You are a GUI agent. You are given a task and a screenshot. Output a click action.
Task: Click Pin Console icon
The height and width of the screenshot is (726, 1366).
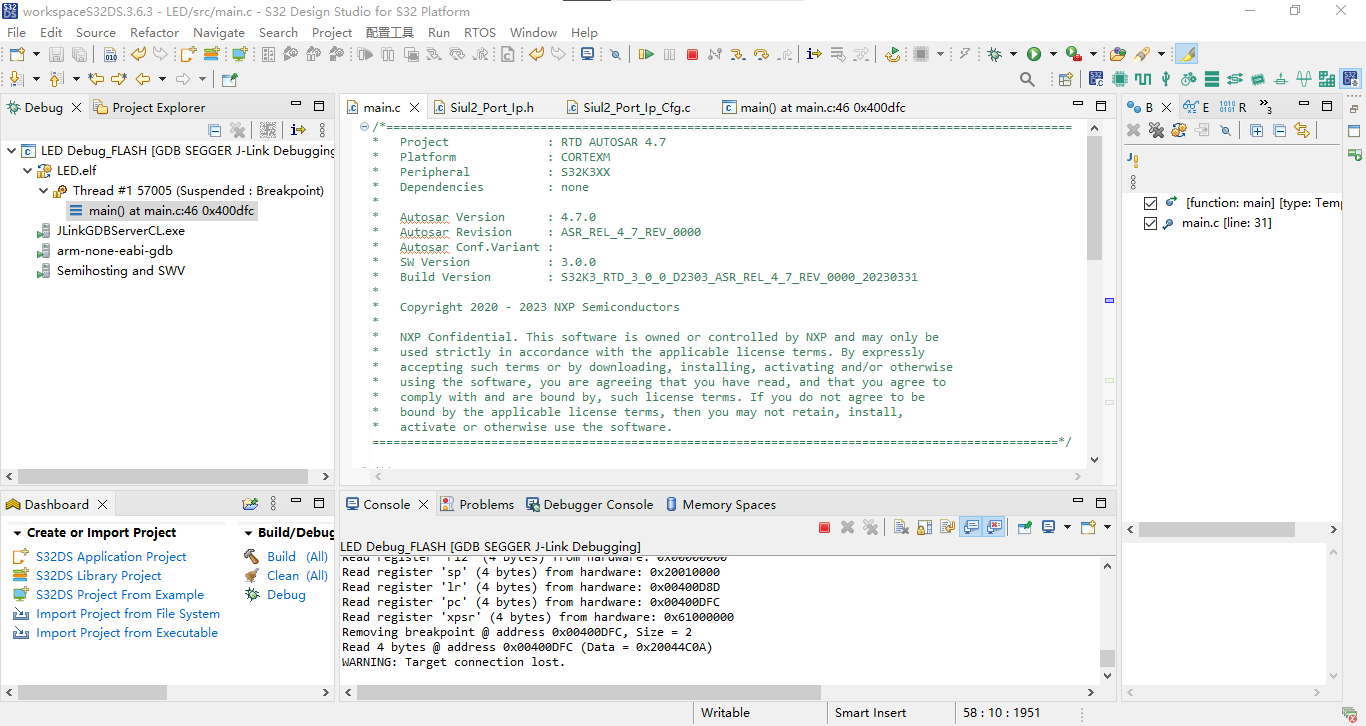(1025, 527)
